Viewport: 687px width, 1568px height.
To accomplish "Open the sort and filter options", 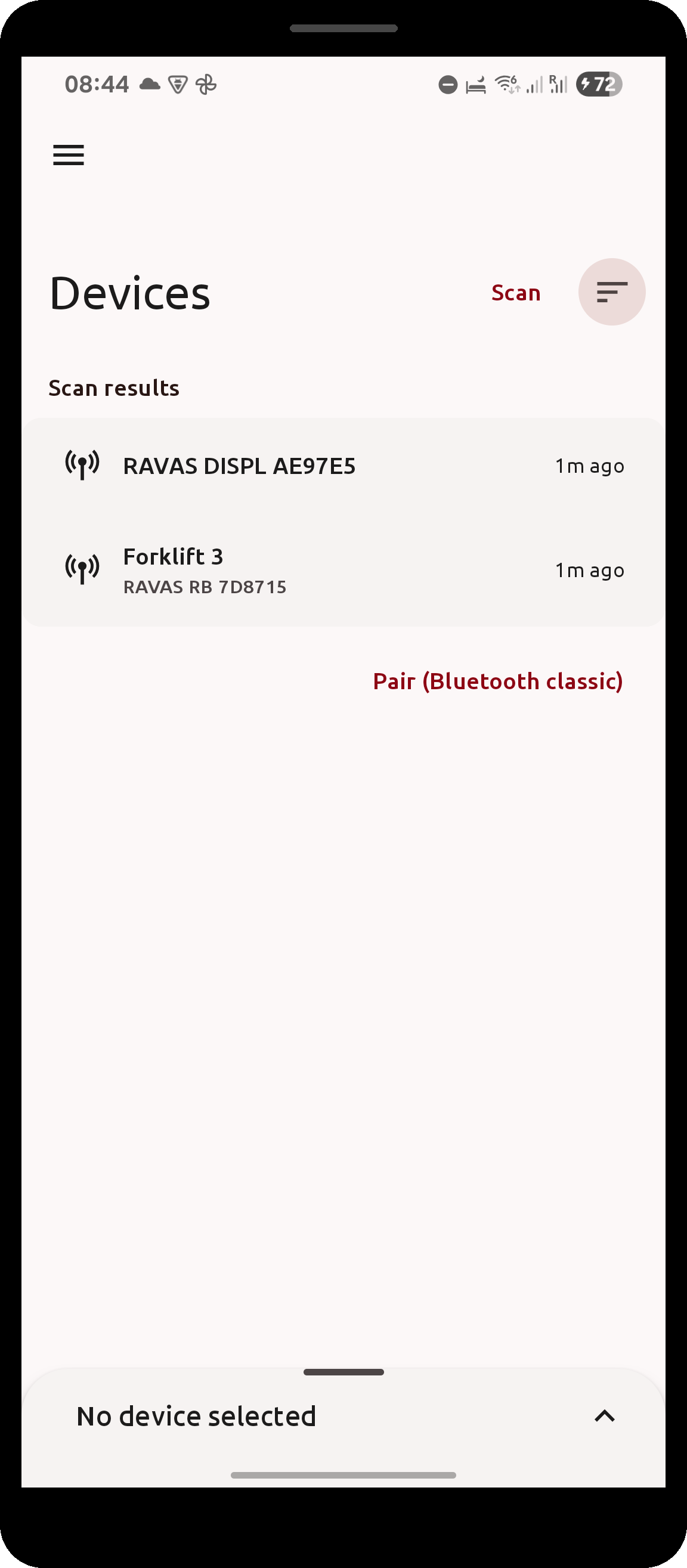I will point(611,292).
